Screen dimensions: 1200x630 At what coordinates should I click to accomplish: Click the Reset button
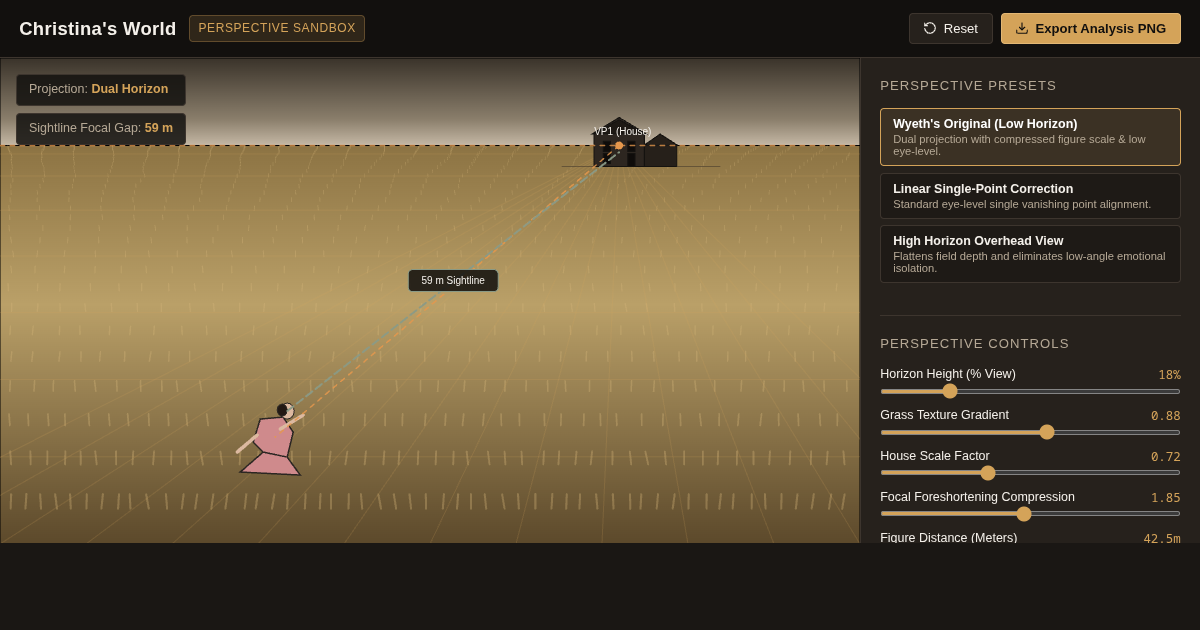coord(950,28)
